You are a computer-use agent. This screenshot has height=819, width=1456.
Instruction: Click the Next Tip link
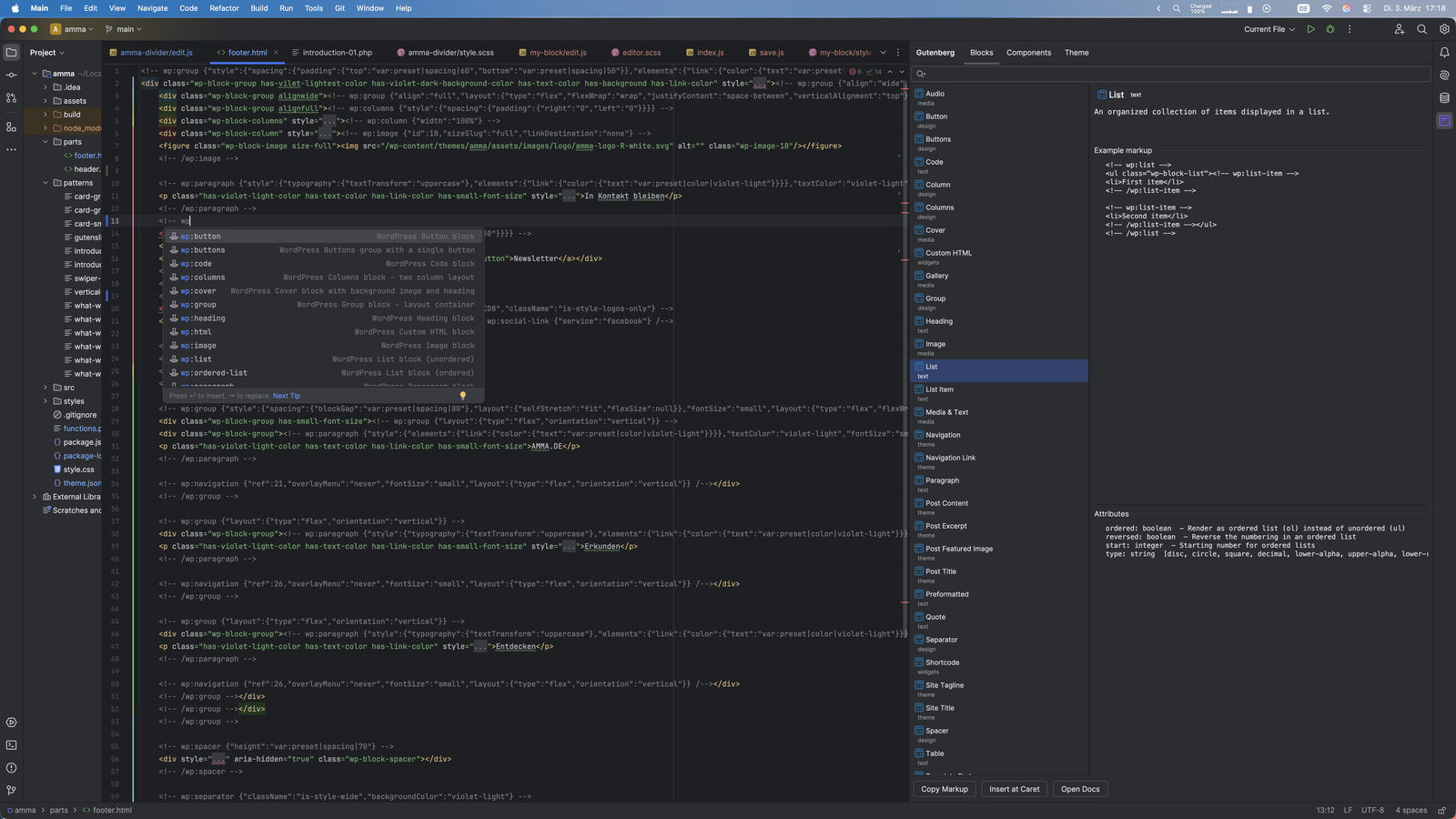(287, 396)
